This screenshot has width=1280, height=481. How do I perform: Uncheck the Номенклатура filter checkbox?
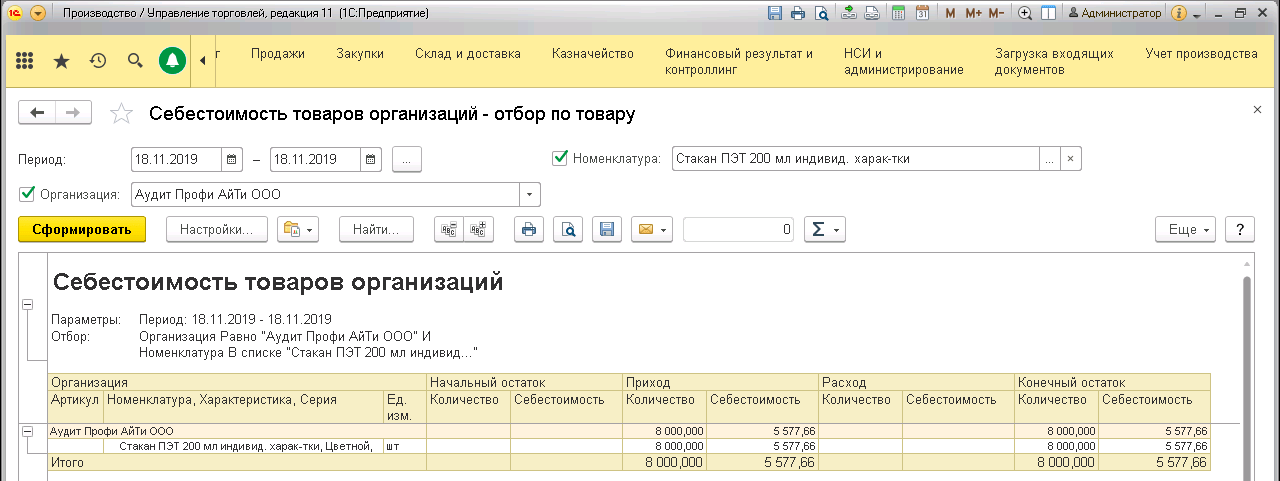click(x=560, y=158)
